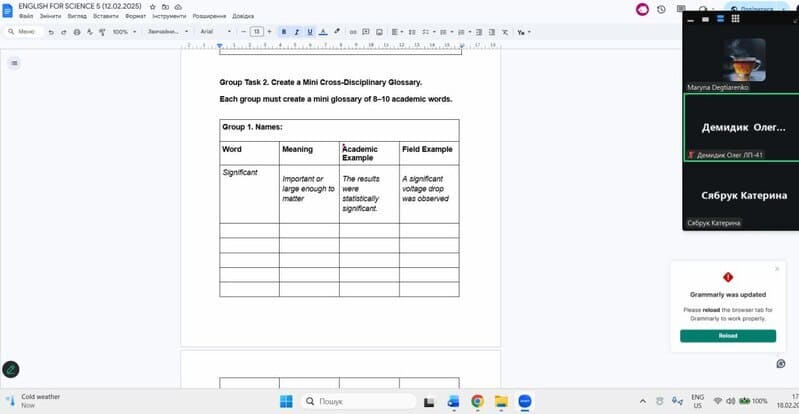Image resolution: width=799 pixels, height=414 pixels.
Task: Open the input tools dropdown
Action: [523, 32]
